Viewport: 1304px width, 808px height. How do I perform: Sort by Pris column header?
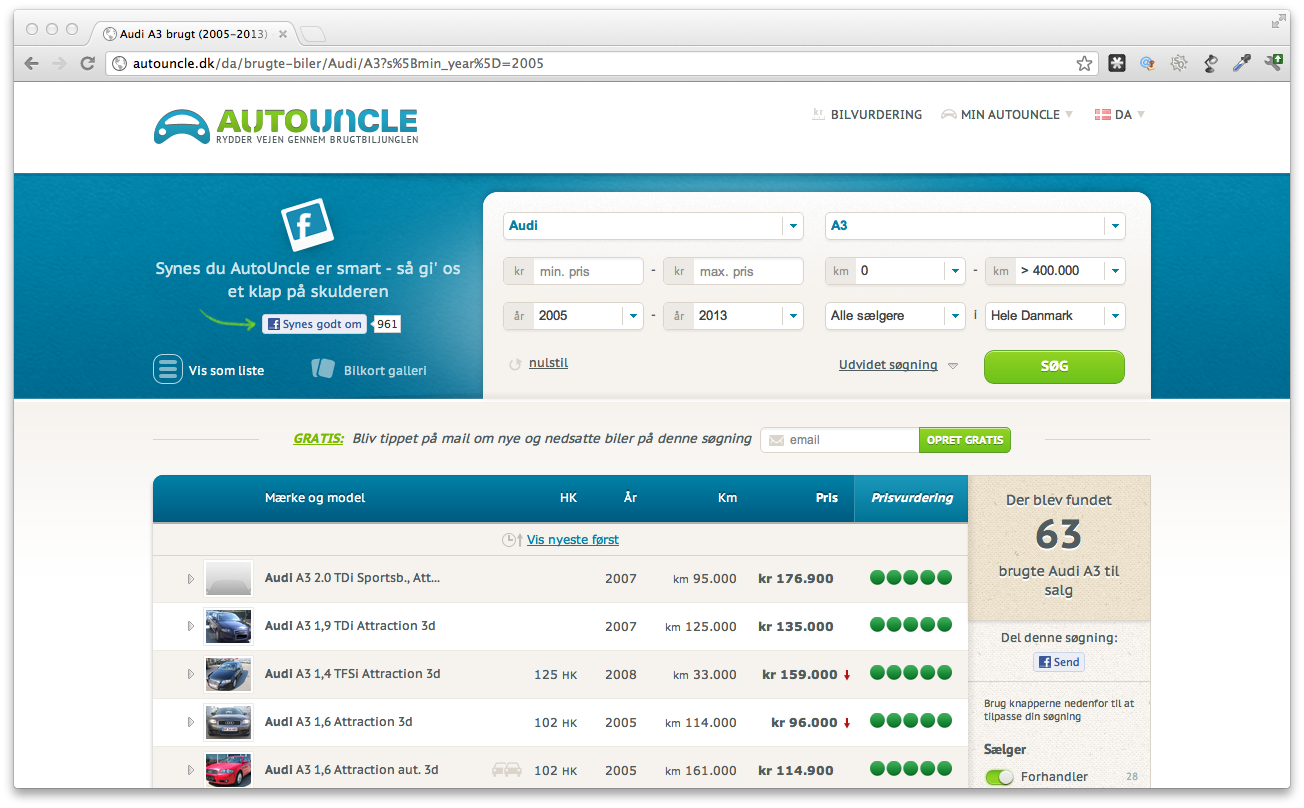click(x=826, y=498)
